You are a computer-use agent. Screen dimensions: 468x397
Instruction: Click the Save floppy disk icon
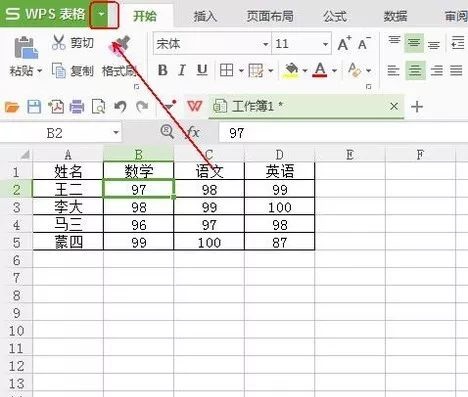coord(34,107)
